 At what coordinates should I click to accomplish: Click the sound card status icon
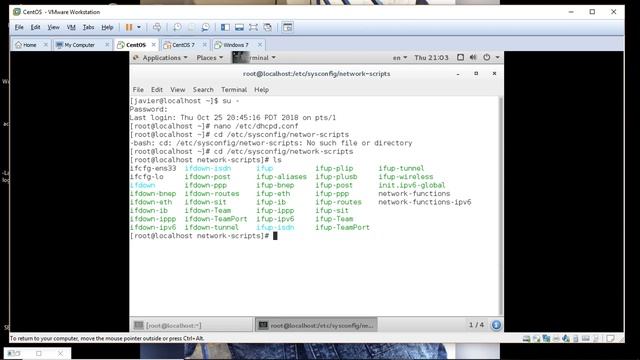pos(566,338)
